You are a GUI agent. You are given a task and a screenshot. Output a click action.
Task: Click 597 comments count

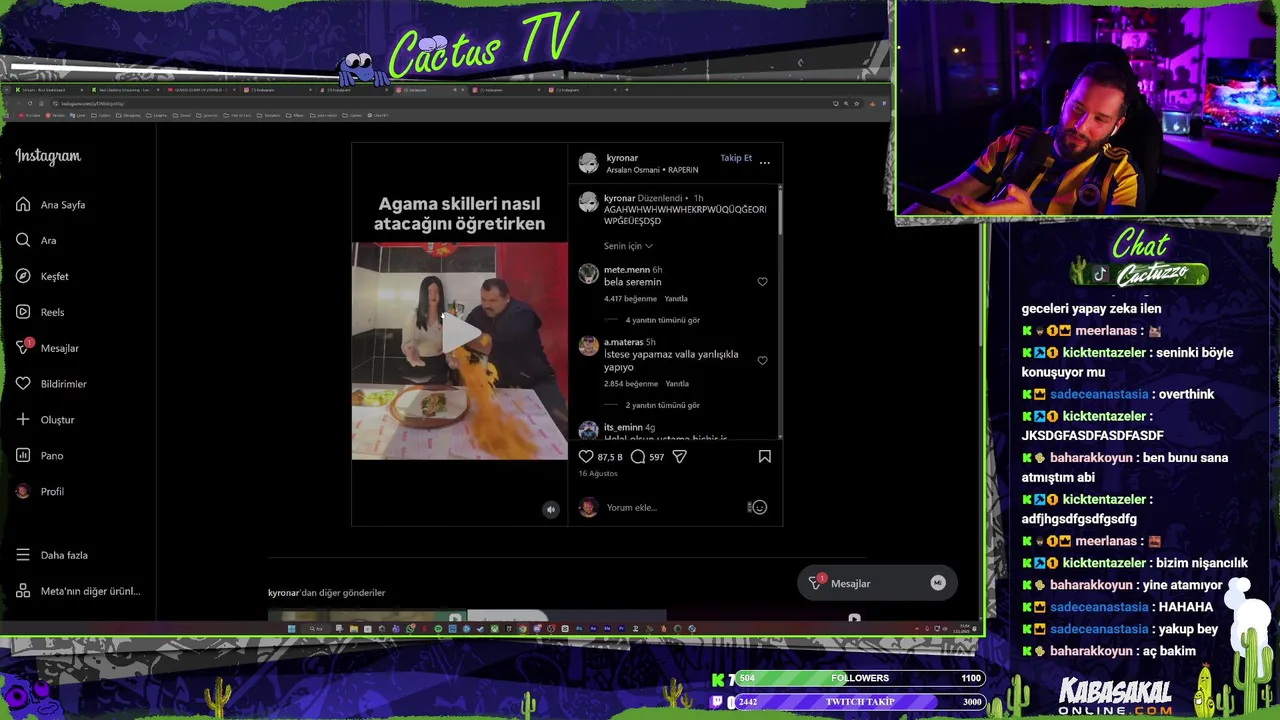[x=656, y=457]
